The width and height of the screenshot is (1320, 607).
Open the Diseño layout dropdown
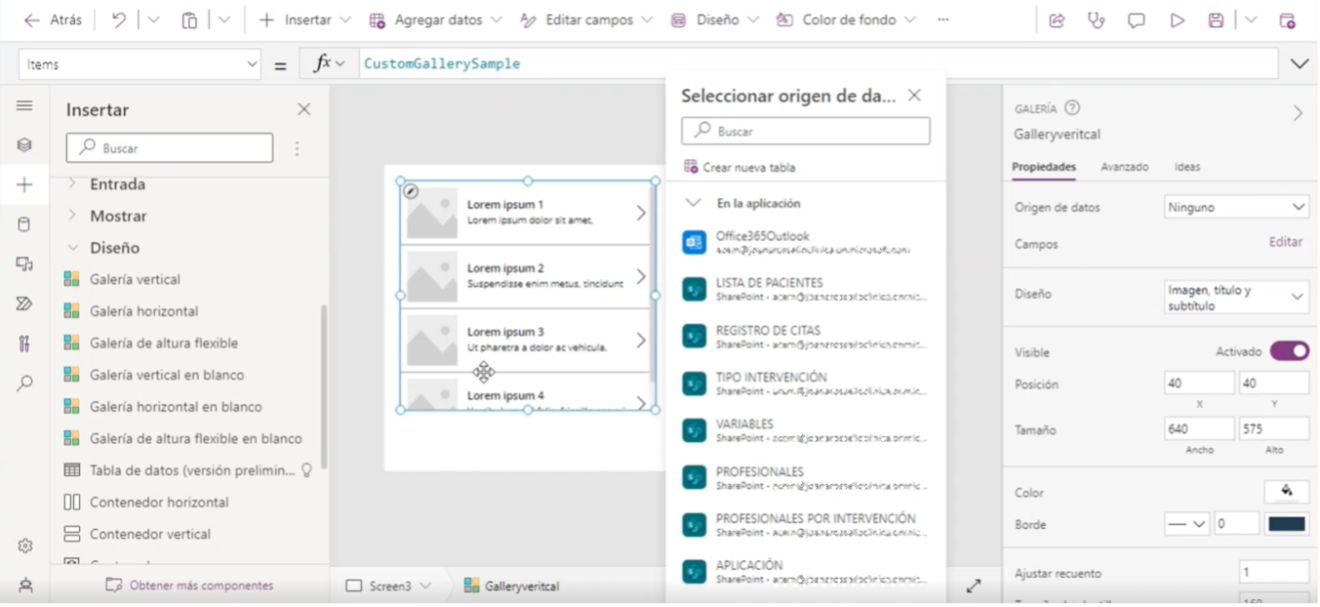[x=1235, y=297]
